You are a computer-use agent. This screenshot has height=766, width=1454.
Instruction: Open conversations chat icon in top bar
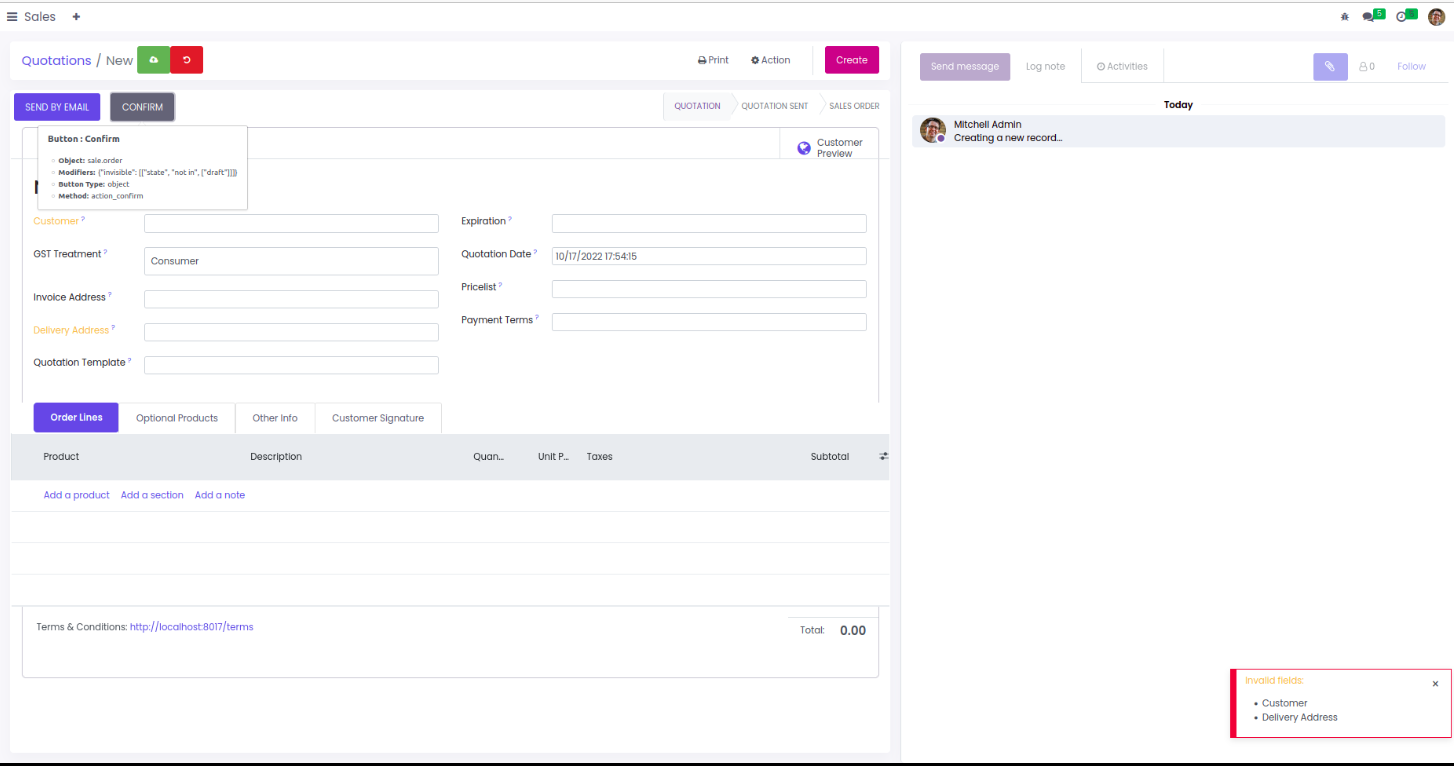(1369, 17)
